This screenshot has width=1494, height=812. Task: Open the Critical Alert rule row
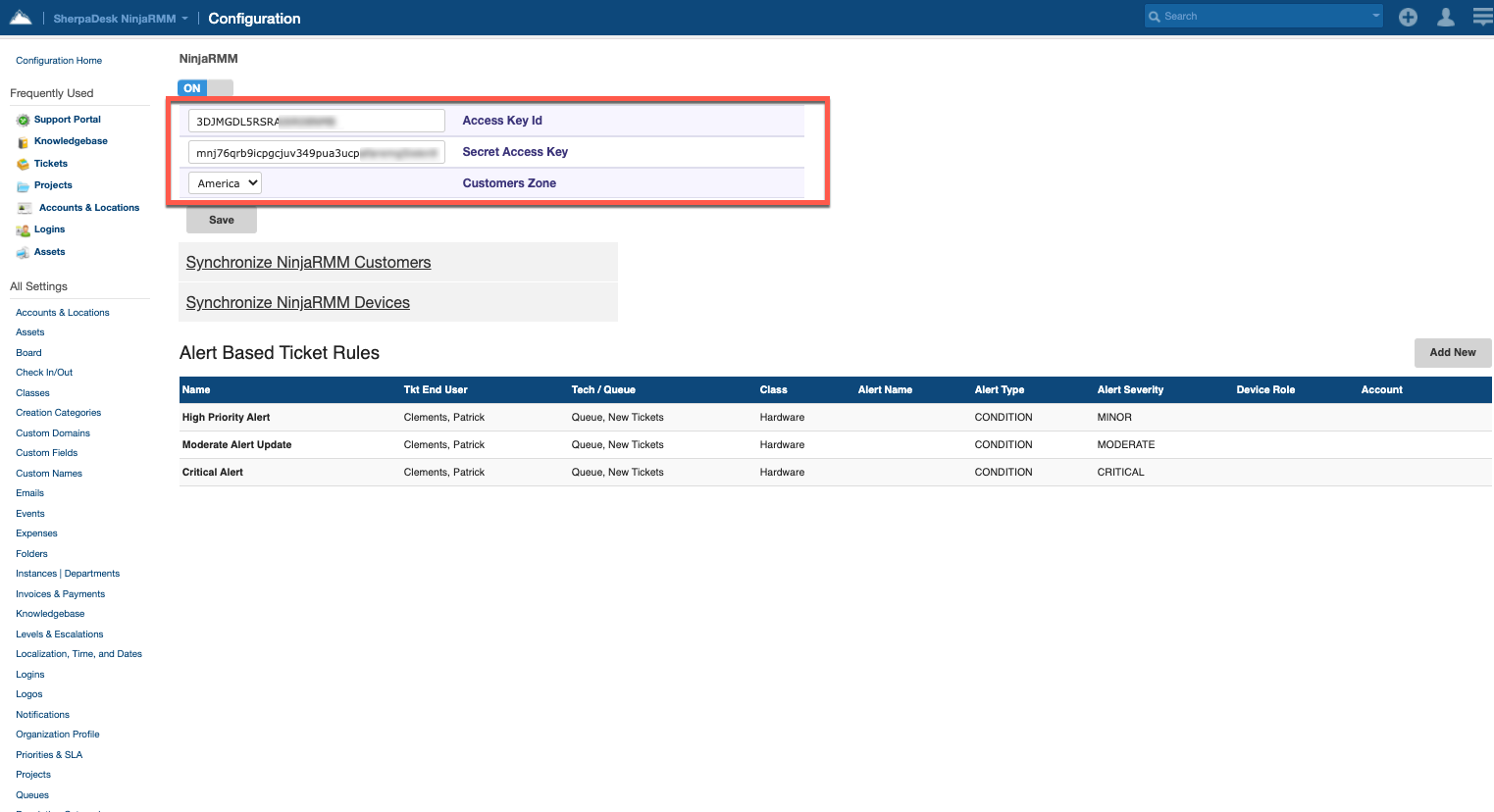click(x=213, y=473)
